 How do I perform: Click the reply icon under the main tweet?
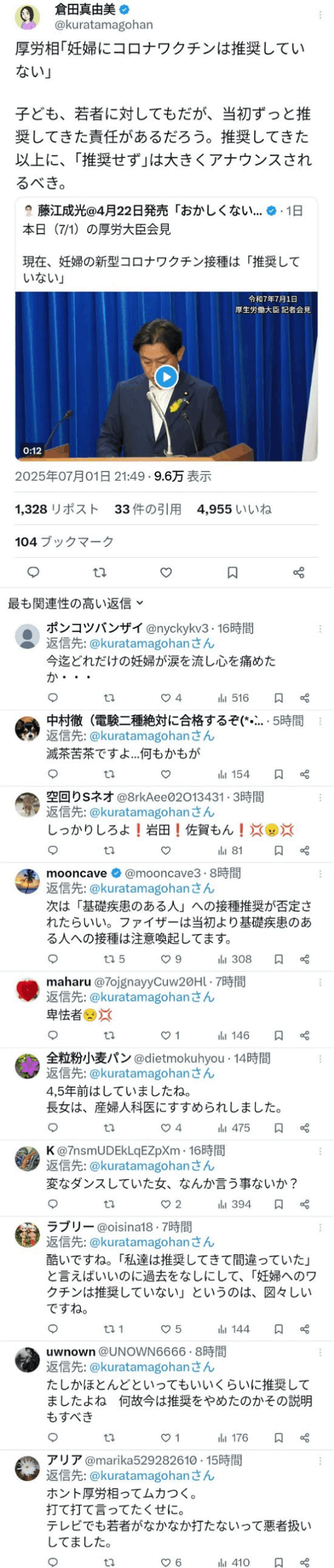click(x=34, y=572)
